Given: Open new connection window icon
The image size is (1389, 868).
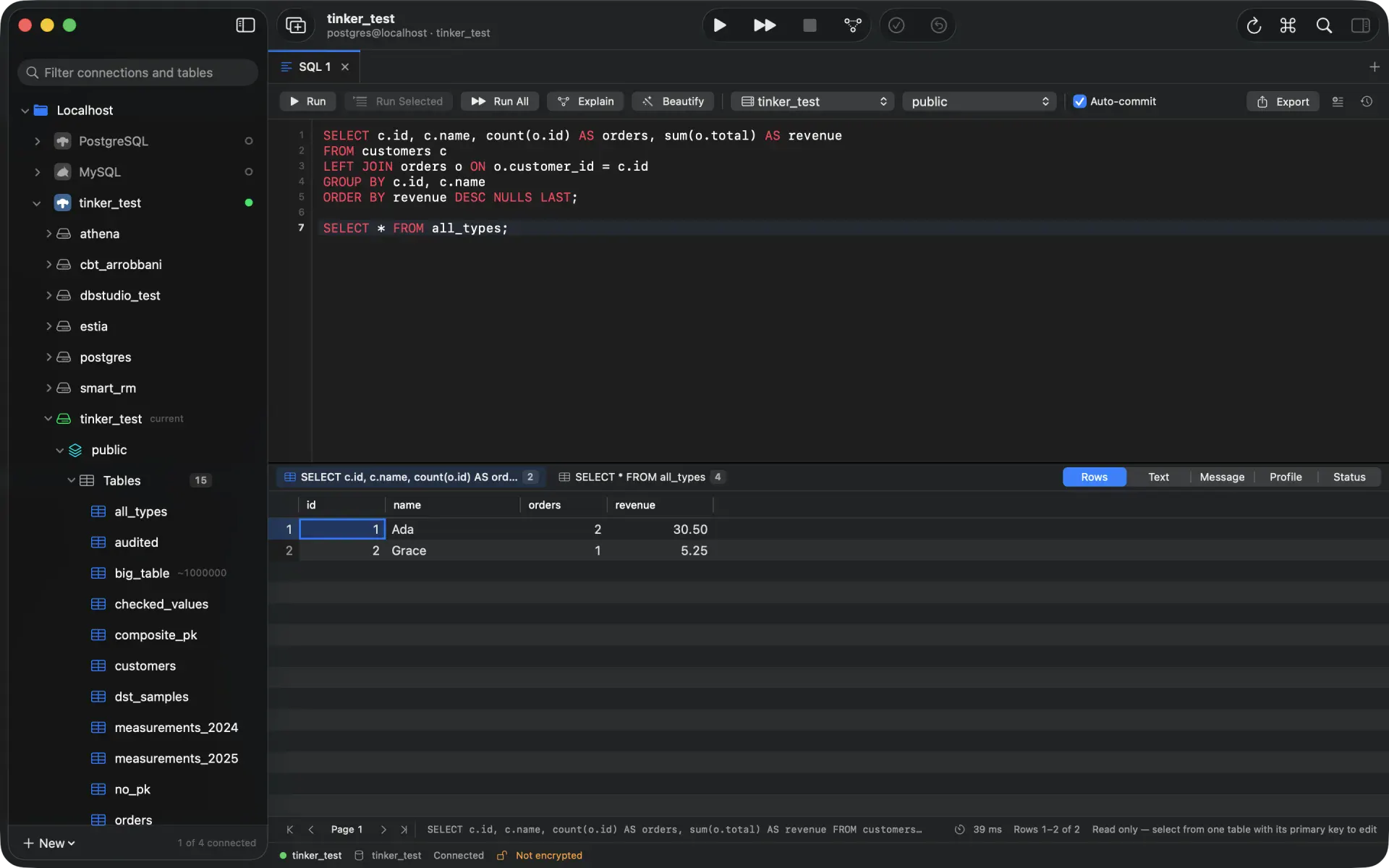Looking at the screenshot, I should pyautogui.click(x=296, y=25).
